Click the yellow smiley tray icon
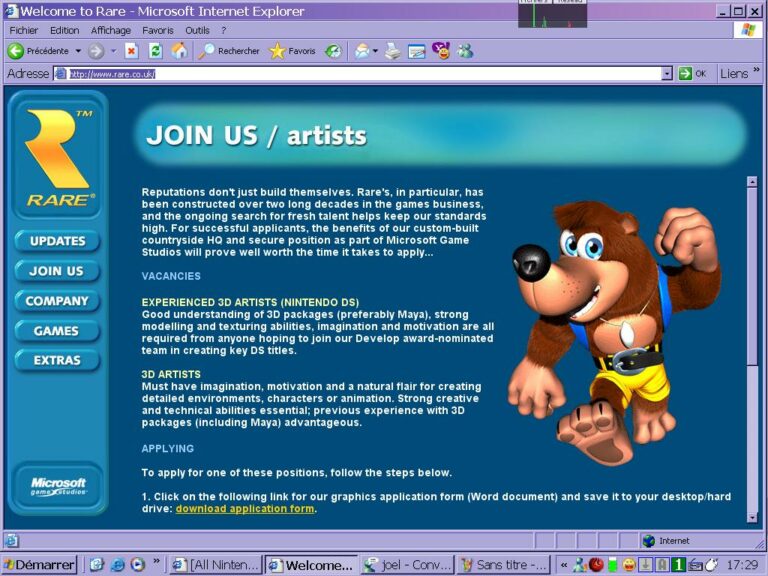 (x=629, y=565)
